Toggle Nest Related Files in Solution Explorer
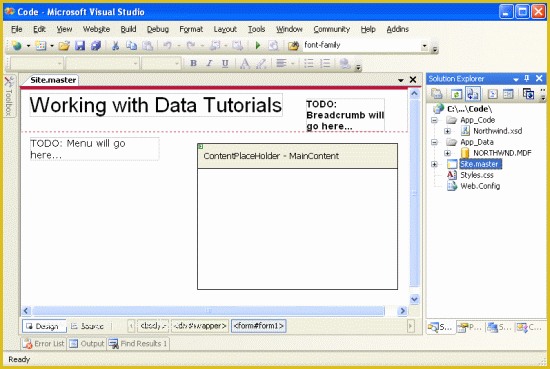This screenshot has width=550, height=369. (x=473, y=94)
